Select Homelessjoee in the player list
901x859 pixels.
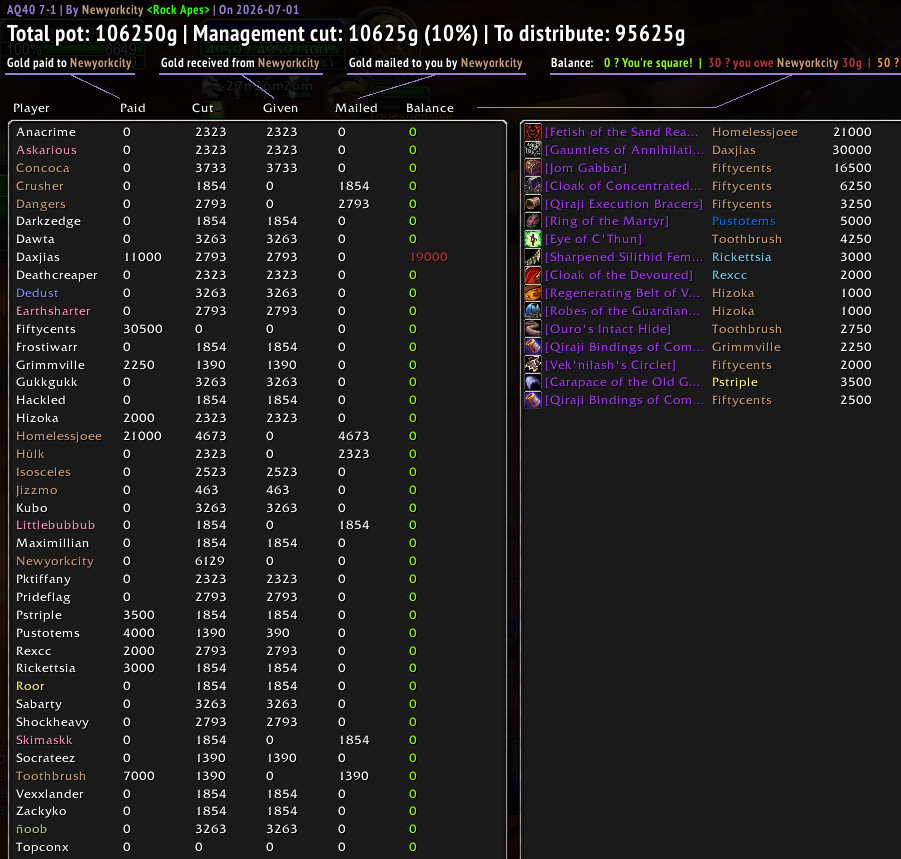(x=59, y=436)
